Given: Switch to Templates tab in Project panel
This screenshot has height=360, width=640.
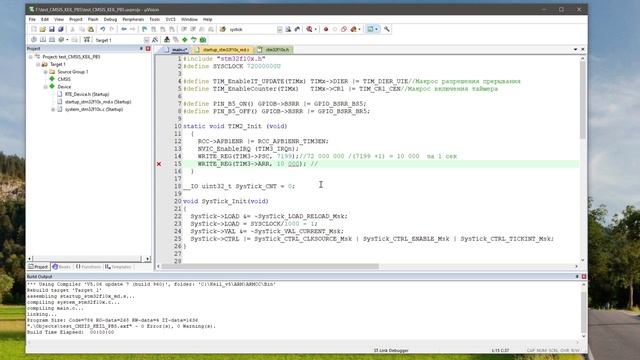Looking at the screenshot, I should (118, 267).
